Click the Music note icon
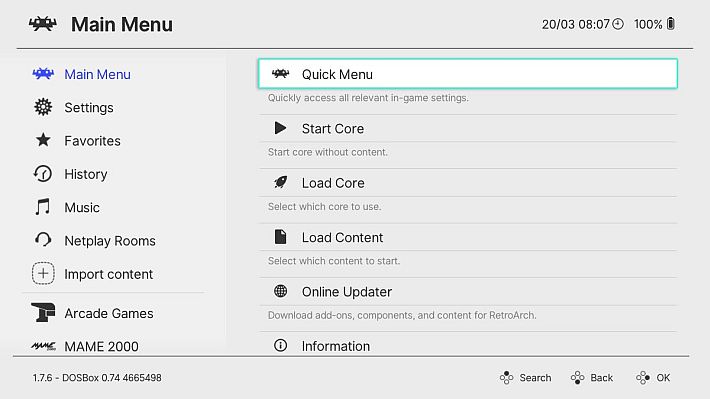 [43, 207]
